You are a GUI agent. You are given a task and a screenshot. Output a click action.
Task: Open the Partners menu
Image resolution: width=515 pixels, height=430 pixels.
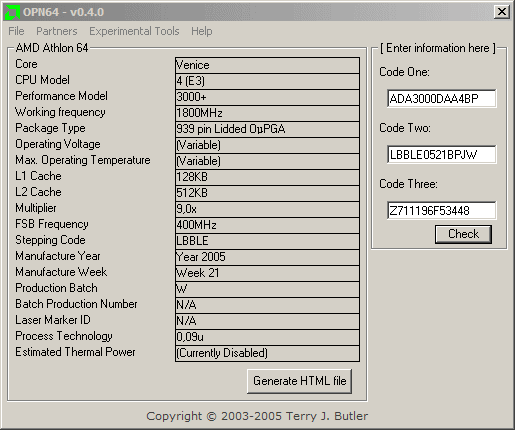[57, 31]
